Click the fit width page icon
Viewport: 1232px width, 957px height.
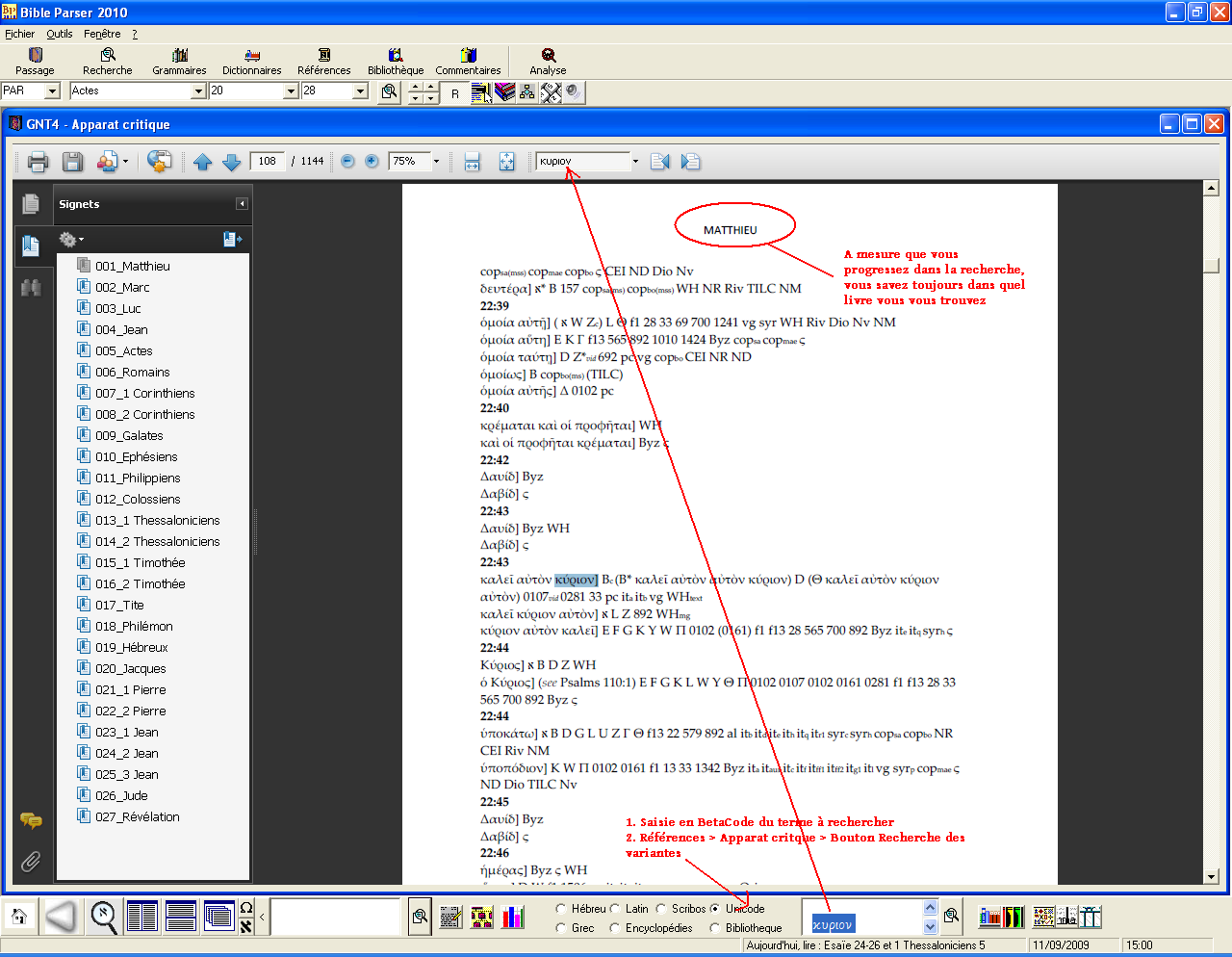(x=472, y=162)
